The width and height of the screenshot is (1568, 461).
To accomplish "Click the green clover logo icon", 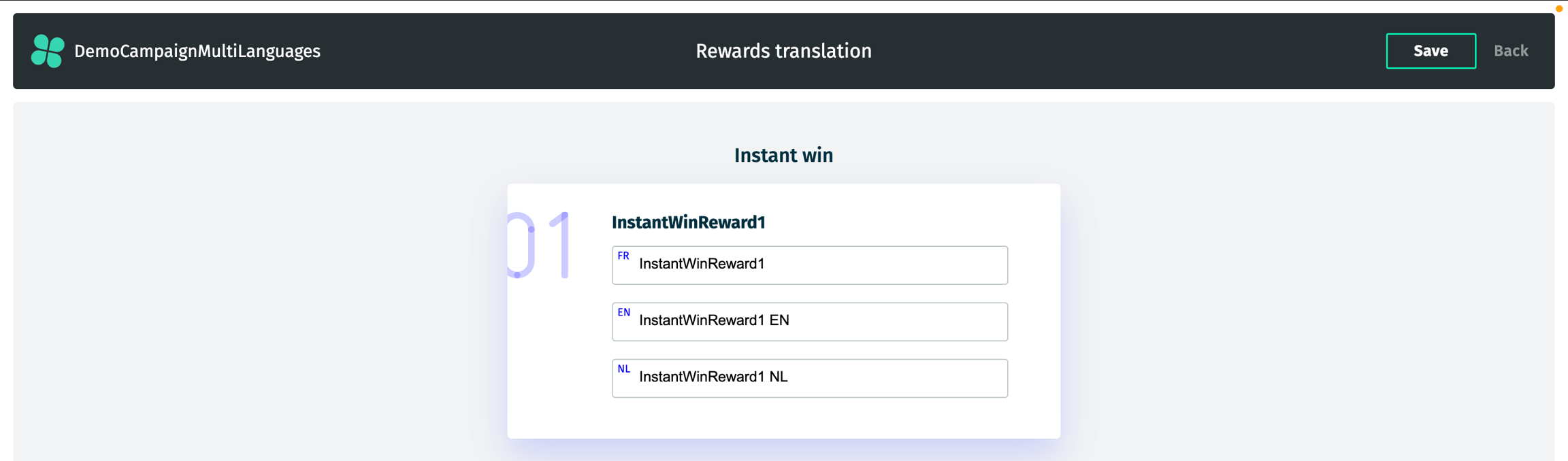I will coord(48,51).
